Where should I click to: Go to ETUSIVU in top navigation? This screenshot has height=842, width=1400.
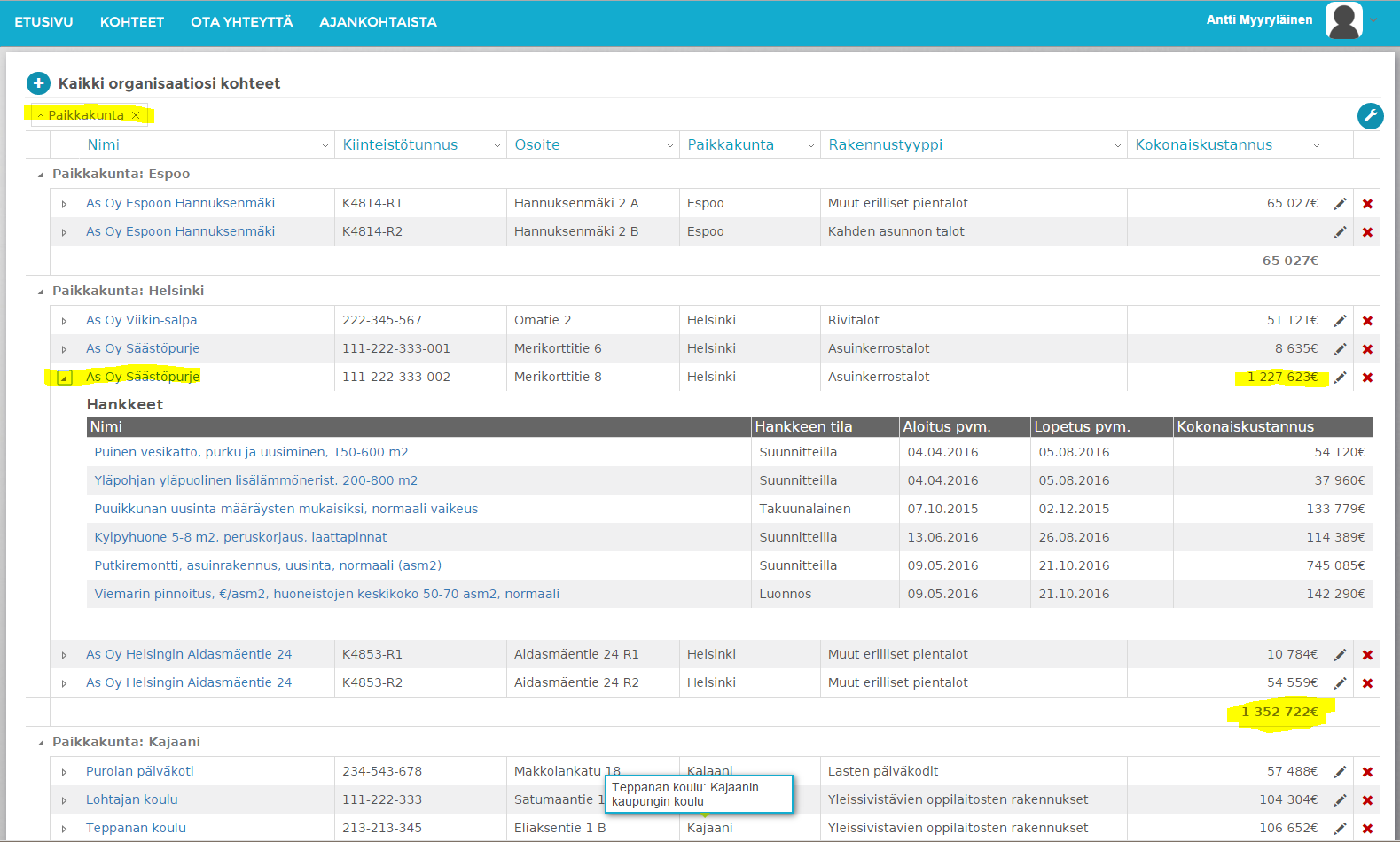click(43, 22)
